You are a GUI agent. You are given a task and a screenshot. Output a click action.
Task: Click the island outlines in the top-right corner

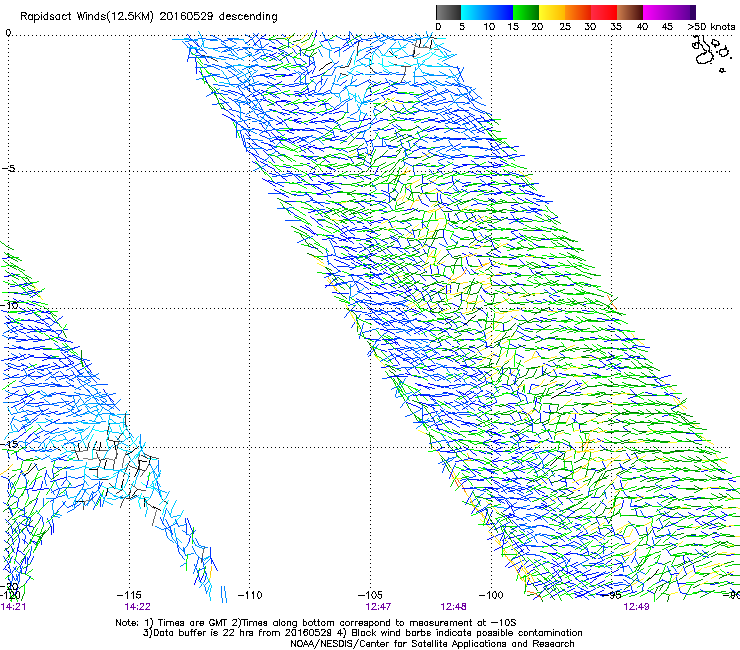click(712, 53)
